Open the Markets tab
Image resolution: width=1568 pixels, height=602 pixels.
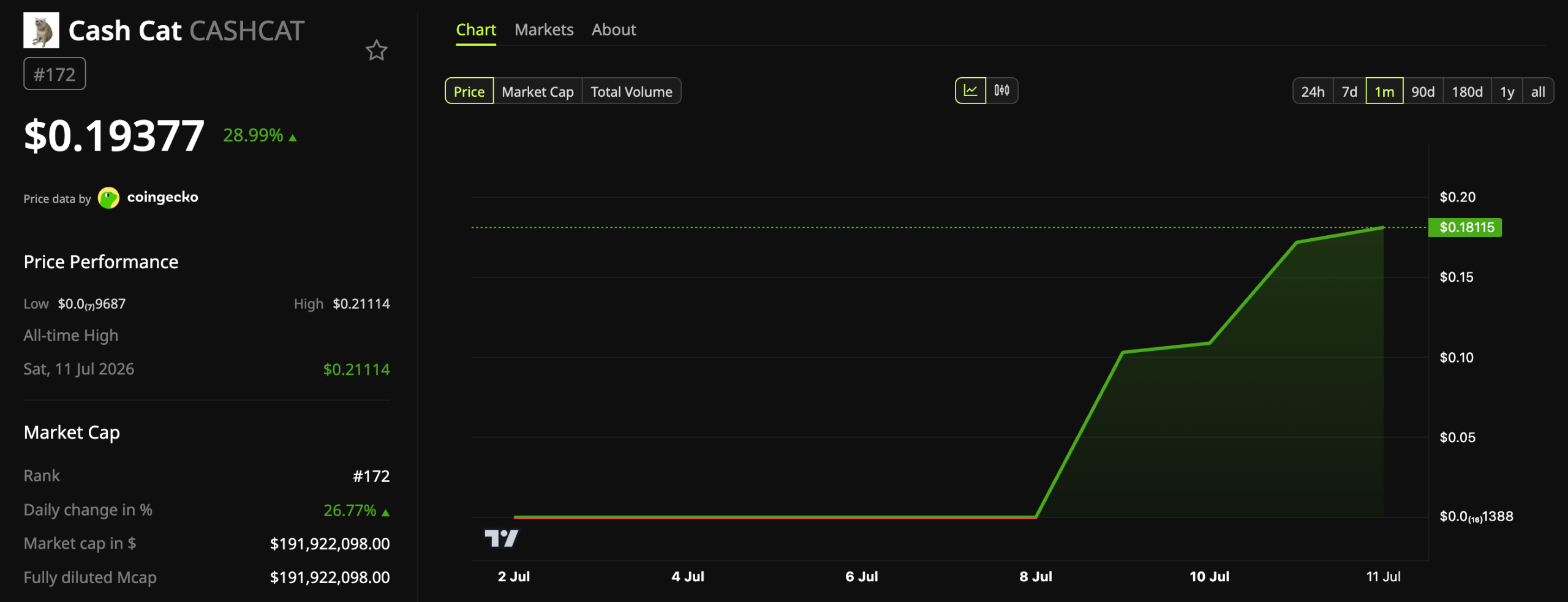pos(544,29)
